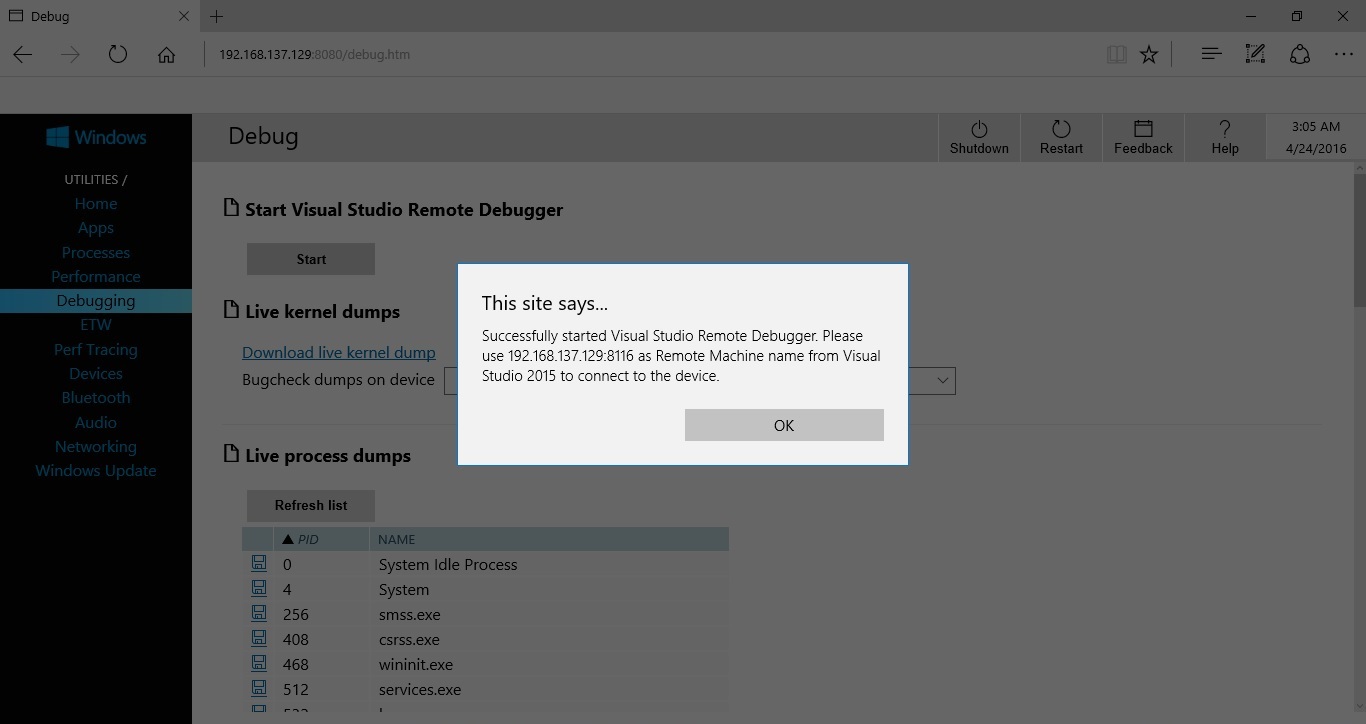Click Shutdown in portal header
The height and width of the screenshot is (724, 1366).
point(979,138)
